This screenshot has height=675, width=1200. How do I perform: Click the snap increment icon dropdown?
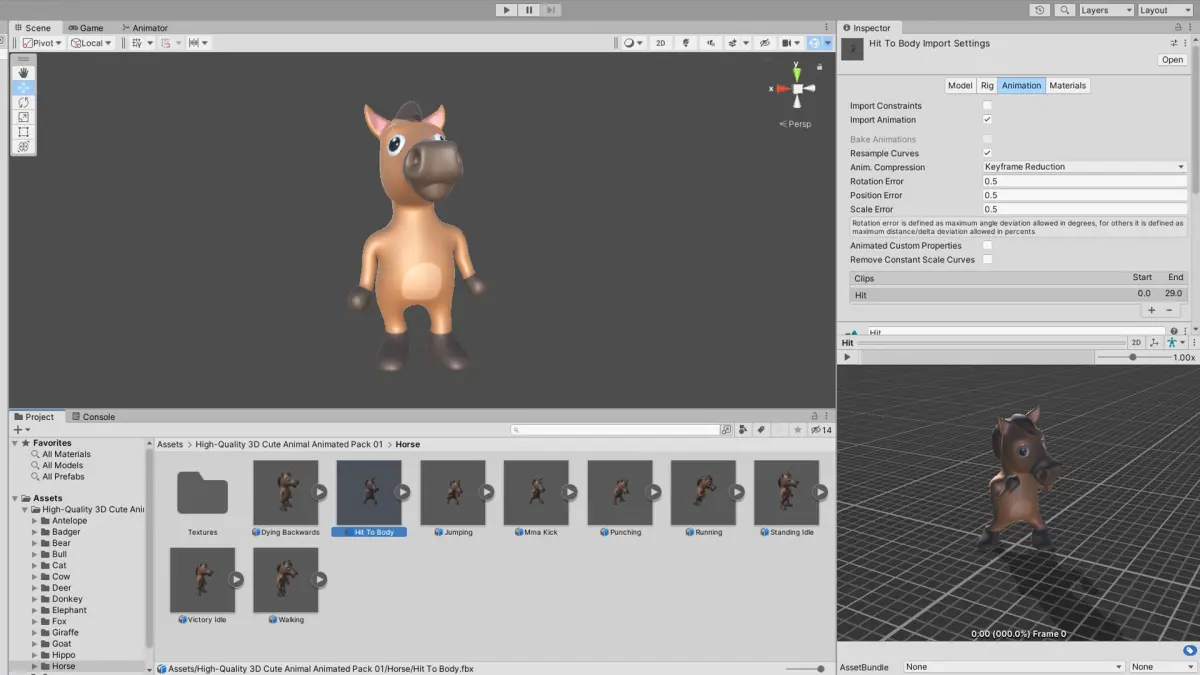coord(198,43)
